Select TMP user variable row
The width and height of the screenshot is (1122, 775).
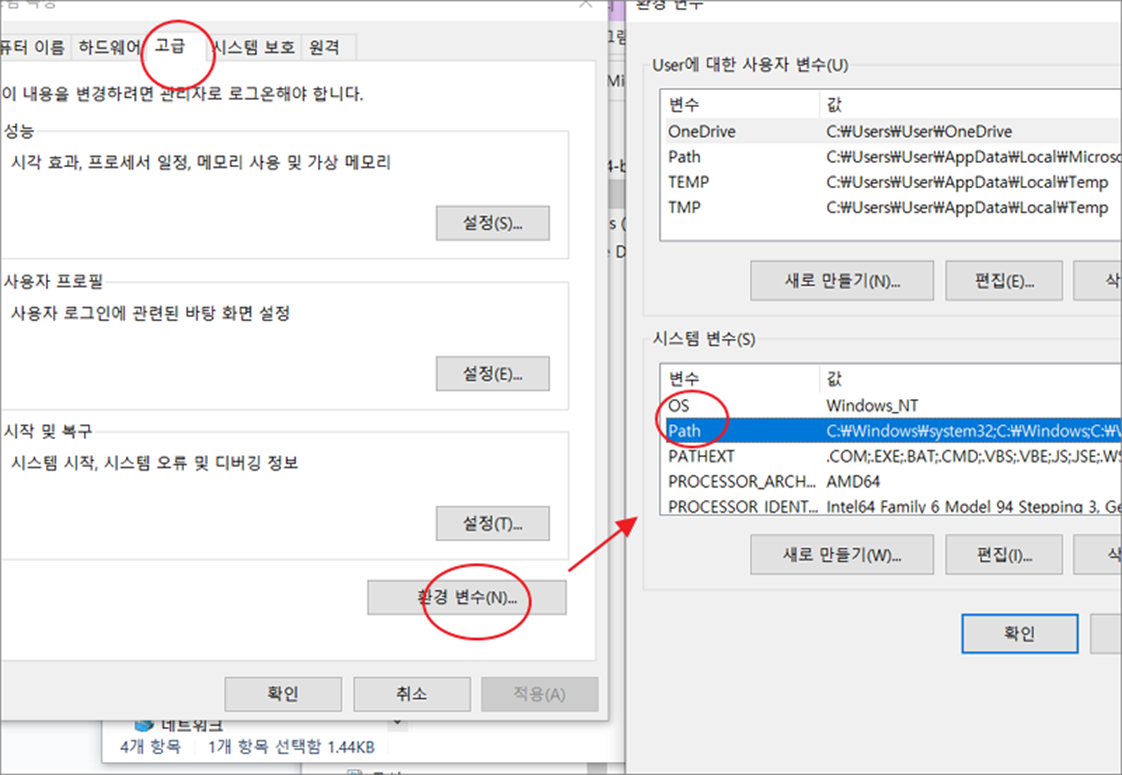pos(890,208)
